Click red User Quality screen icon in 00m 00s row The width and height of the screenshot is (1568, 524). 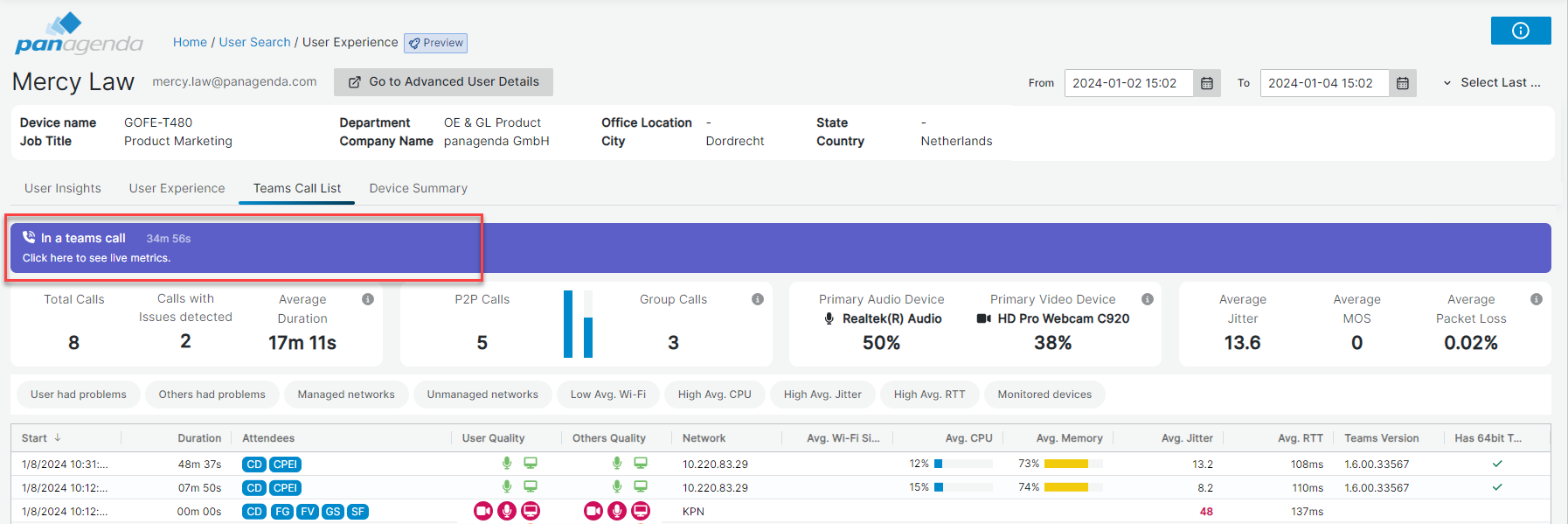tap(531, 511)
